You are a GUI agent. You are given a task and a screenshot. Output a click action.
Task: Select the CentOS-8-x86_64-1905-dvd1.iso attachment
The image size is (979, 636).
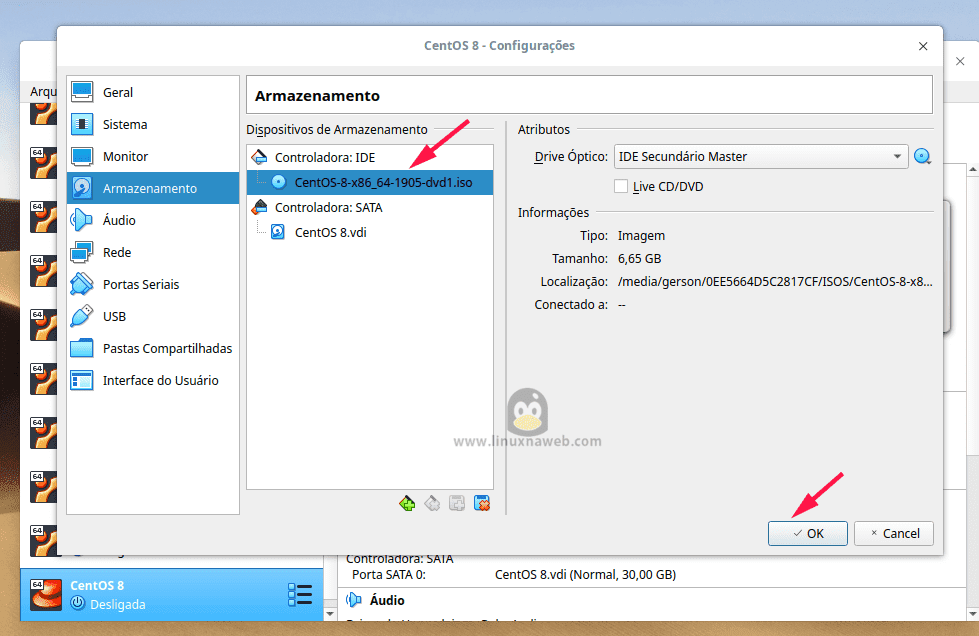click(370, 182)
